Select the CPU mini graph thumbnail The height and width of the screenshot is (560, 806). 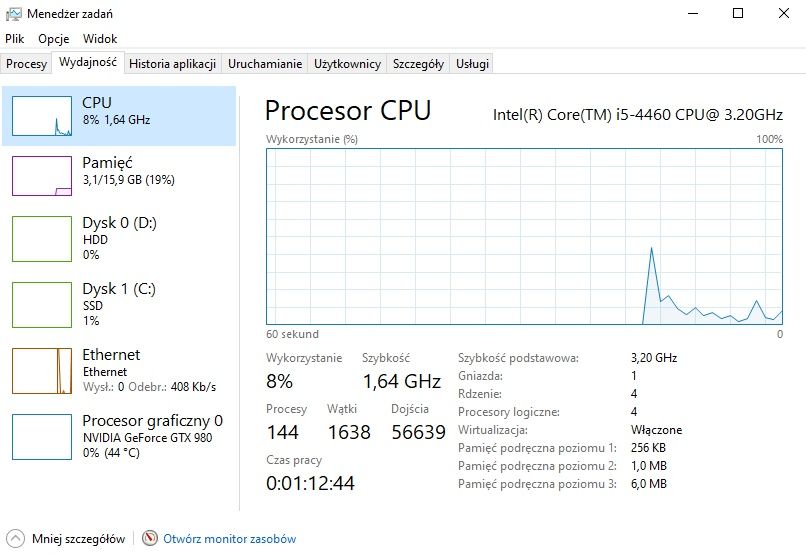click(x=42, y=115)
